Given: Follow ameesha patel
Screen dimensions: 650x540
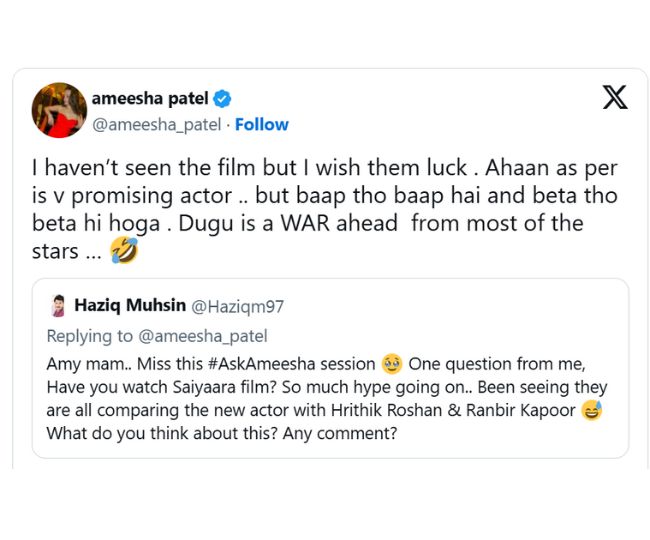Looking at the screenshot, I should tap(262, 125).
